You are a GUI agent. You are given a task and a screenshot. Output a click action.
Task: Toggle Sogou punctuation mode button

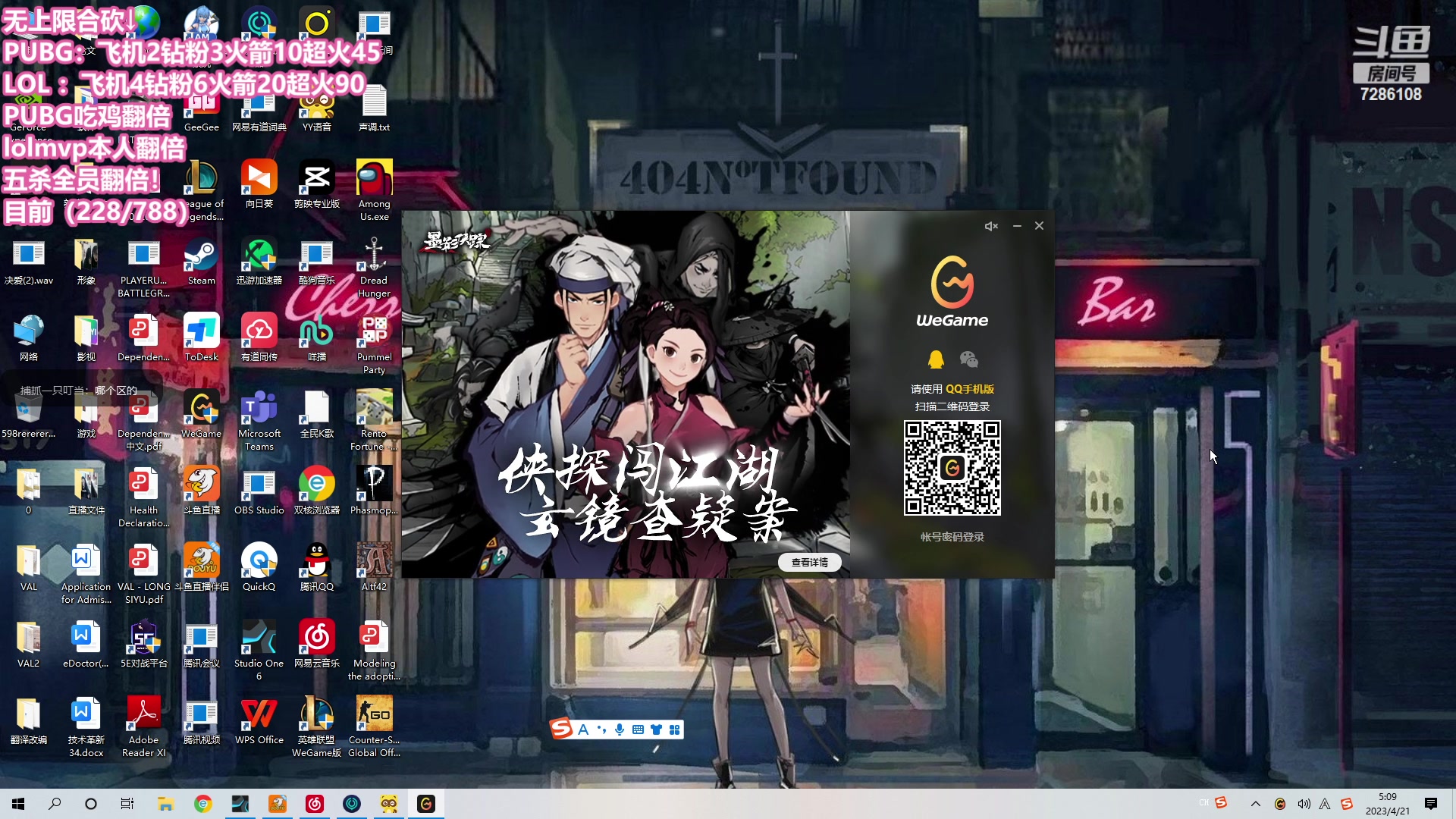601,730
